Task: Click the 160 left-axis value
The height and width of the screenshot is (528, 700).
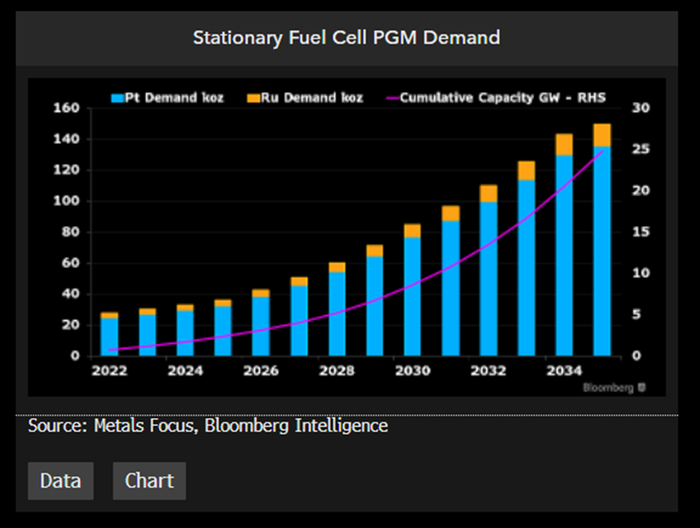Action: (x=67, y=108)
